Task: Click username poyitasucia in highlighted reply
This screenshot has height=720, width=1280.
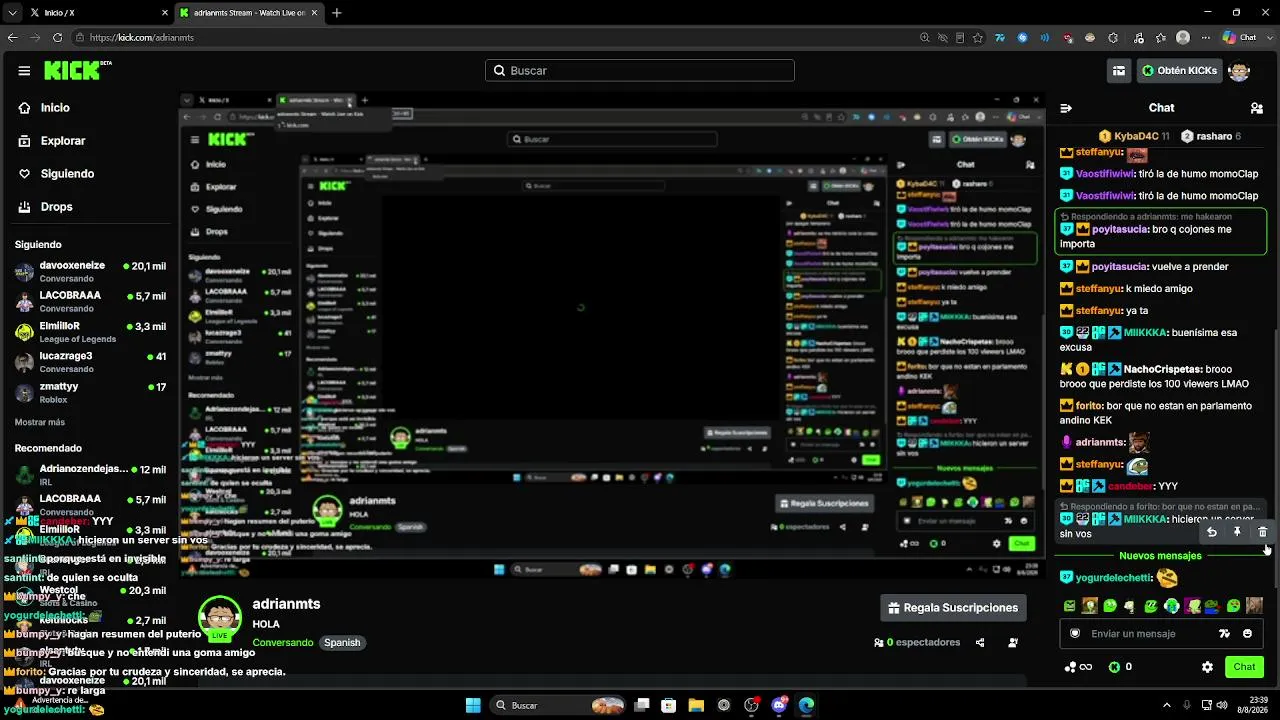Action: 1119,229
